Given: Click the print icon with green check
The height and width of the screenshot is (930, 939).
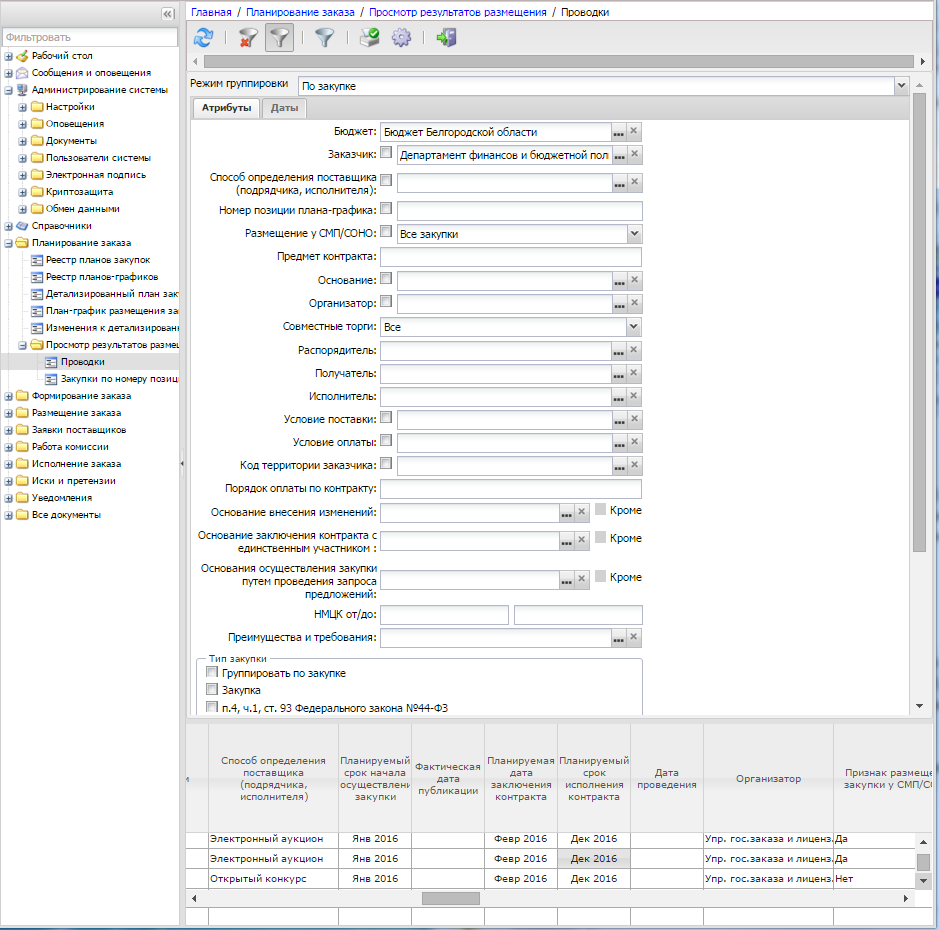Looking at the screenshot, I should click(x=369, y=38).
